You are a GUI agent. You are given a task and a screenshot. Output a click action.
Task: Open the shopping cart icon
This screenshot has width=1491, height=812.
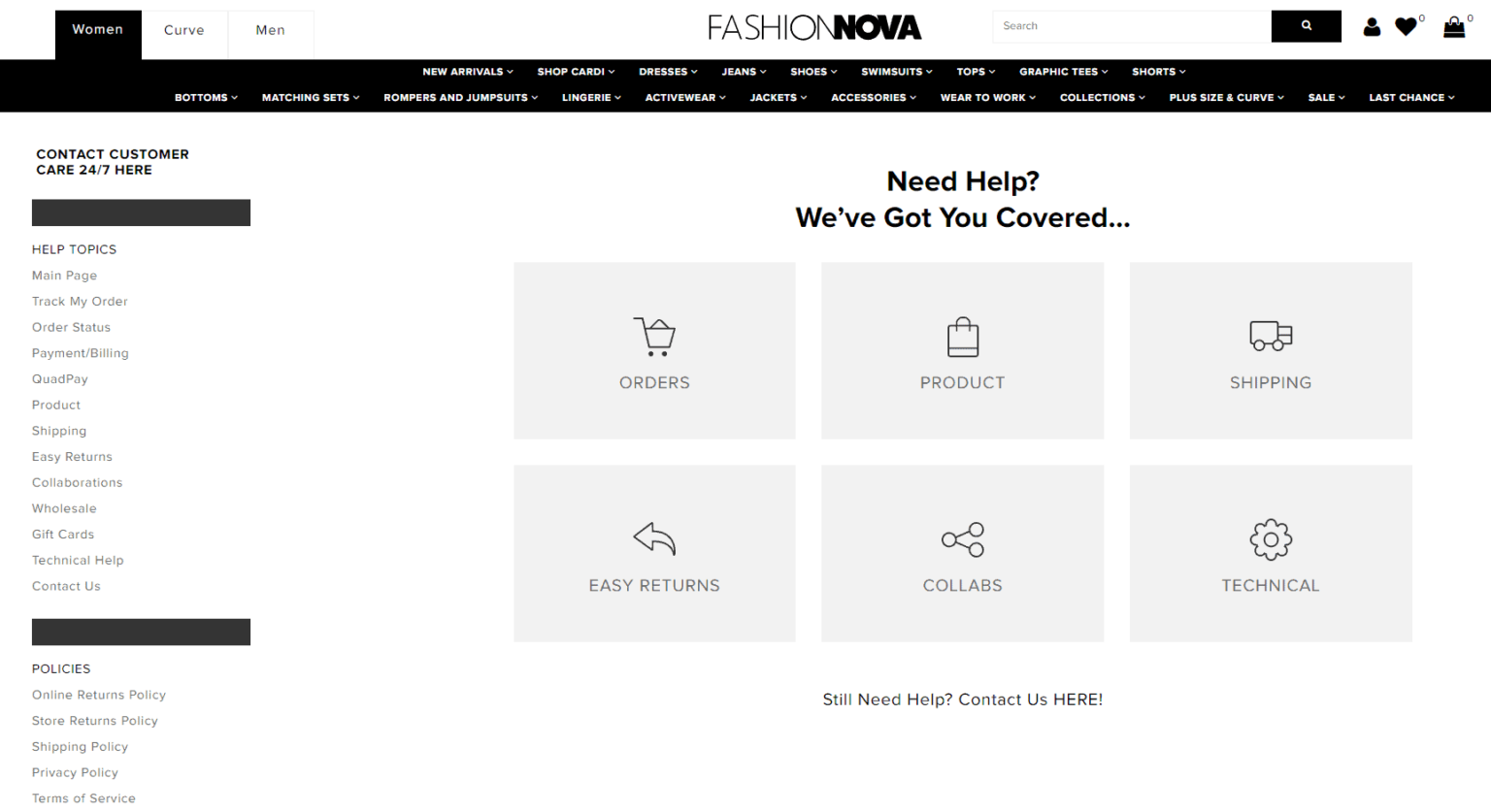coord(1452,26)
